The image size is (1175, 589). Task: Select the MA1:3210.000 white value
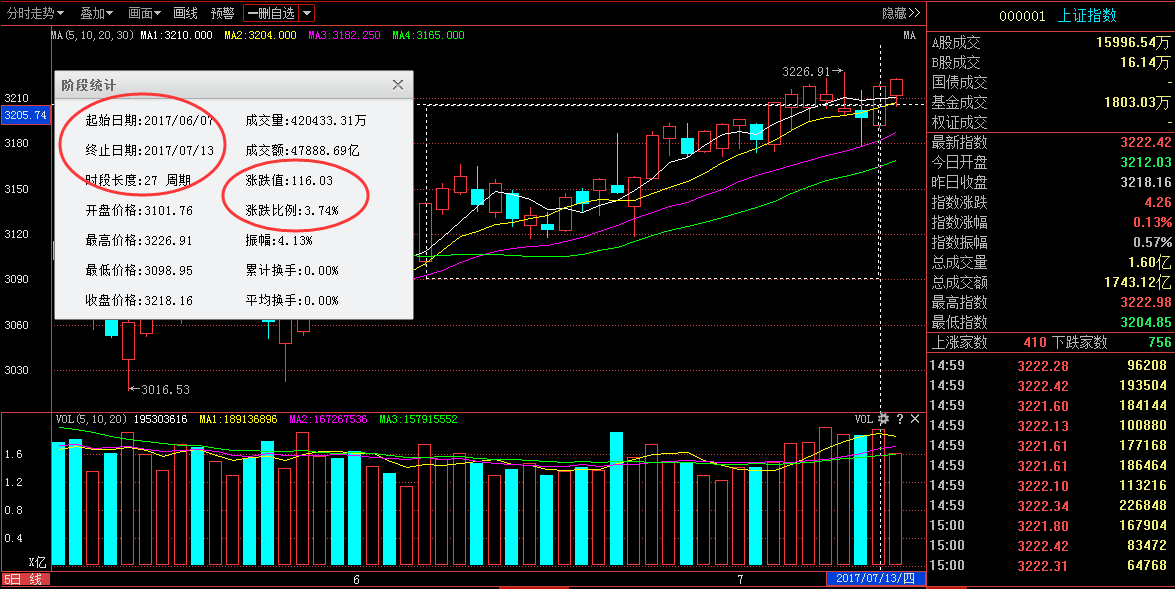[x=177, y=35]
